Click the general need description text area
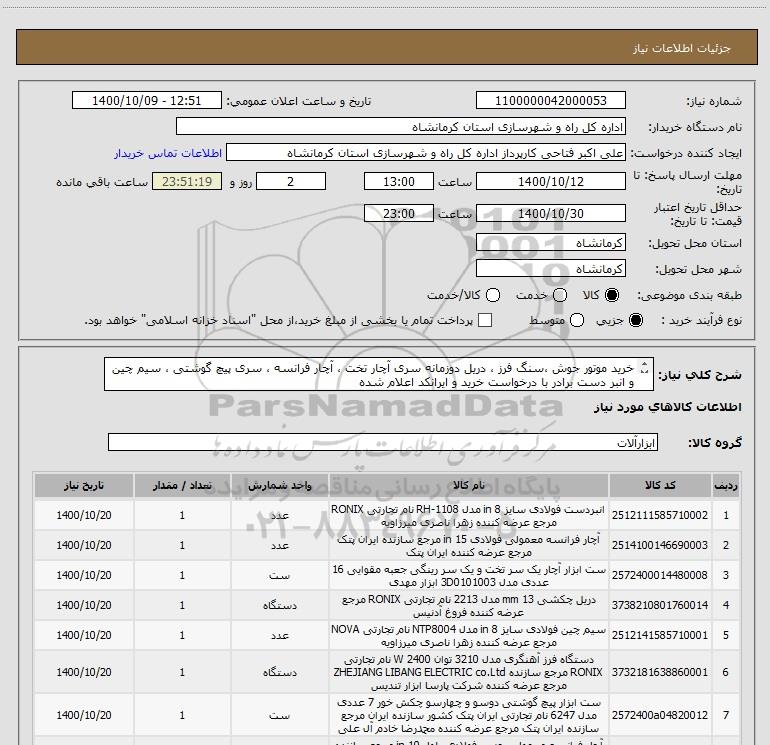Image resolution: width=770 pixels, height=745 pixels. pos(379,375)
